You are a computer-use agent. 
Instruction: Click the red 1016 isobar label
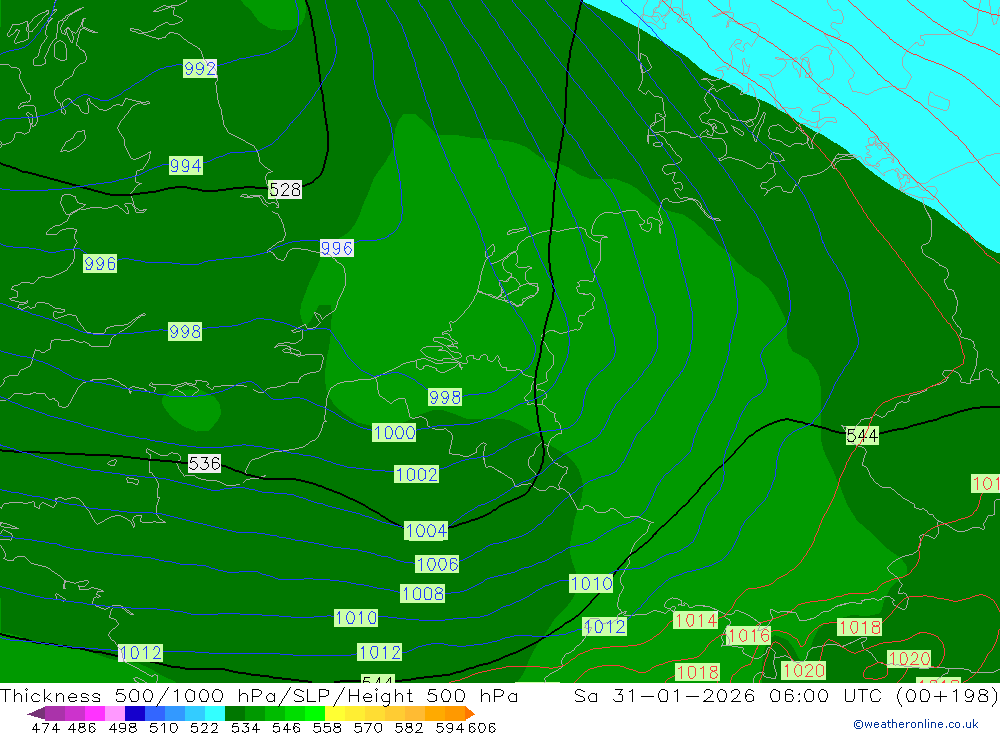coord(748,635)
